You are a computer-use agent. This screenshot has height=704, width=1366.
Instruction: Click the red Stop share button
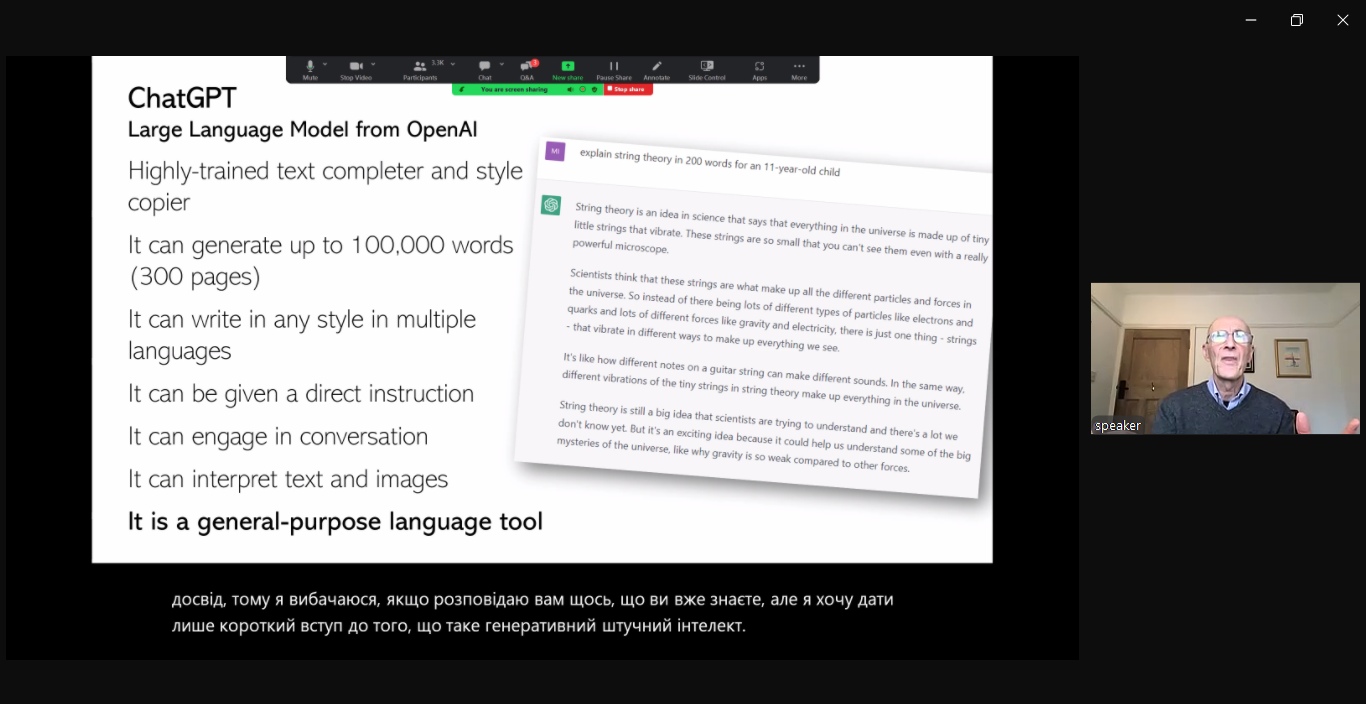(628, 89)
